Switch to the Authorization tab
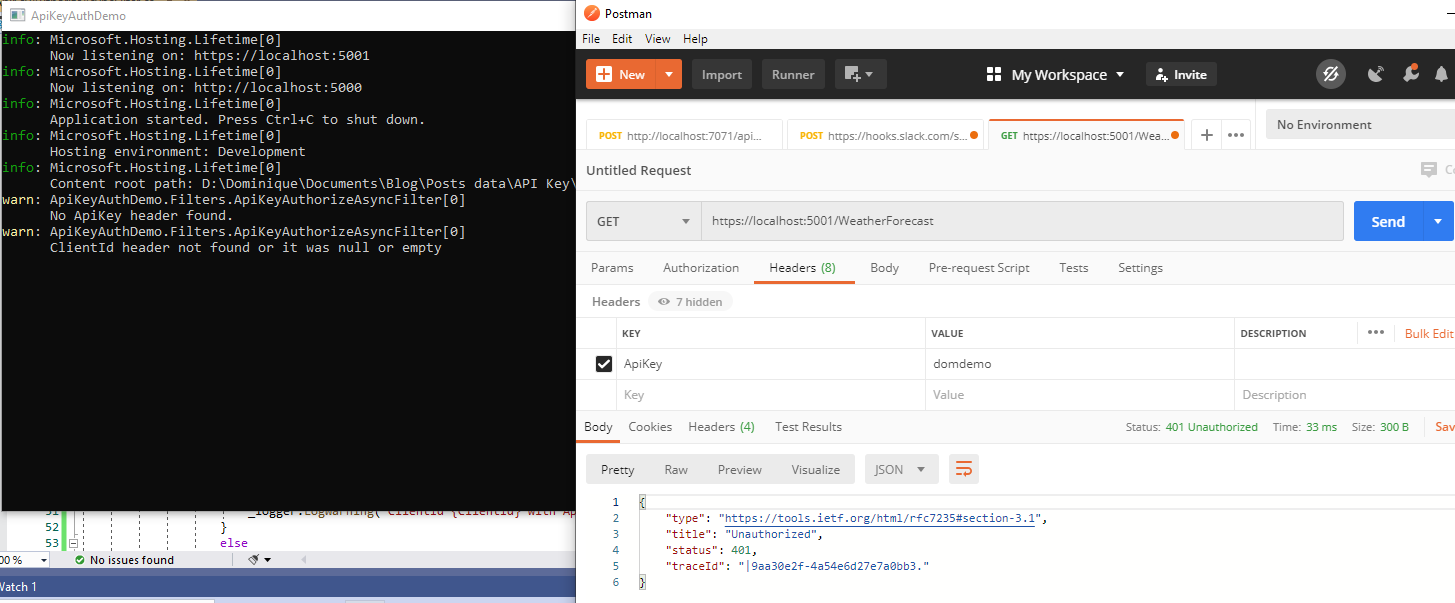This screenshot has height=603, width=1455. coord(701,268)
